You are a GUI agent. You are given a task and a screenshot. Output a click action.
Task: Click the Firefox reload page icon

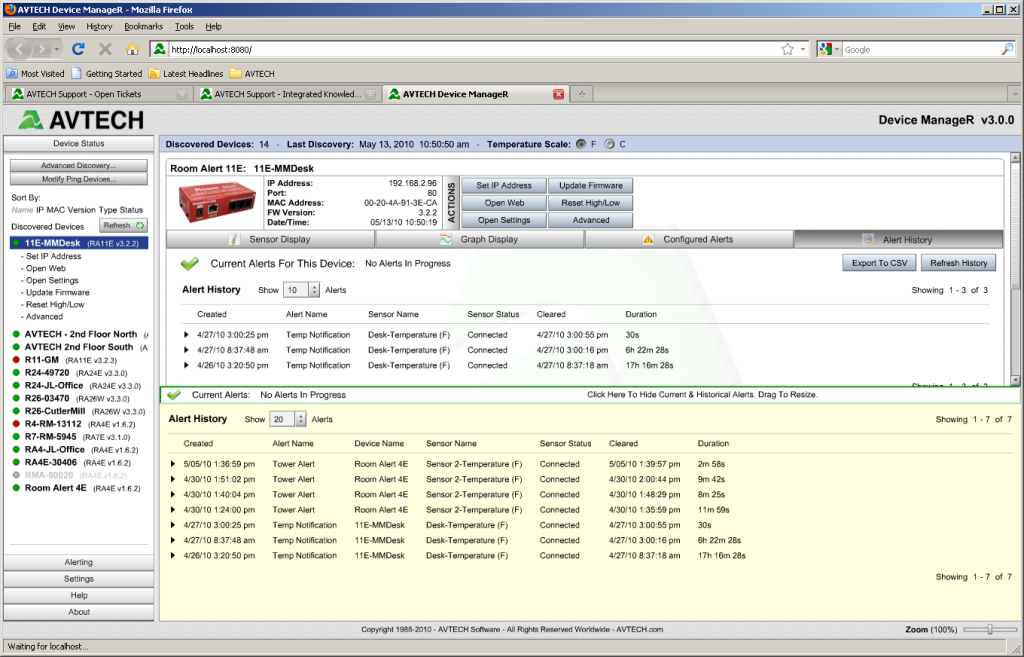78,48
